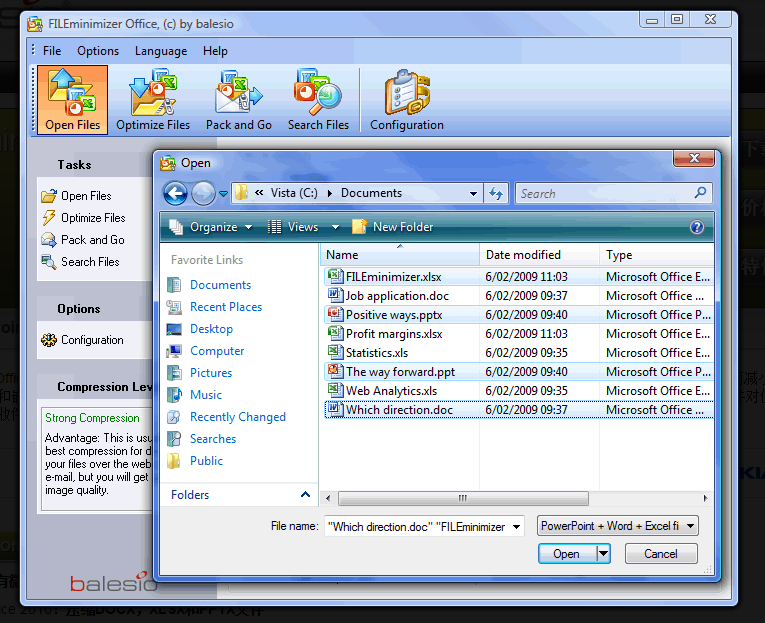Viewport: 765px width, 623px height.
Task: Select file Profit margins.xlsx
Action: point(519,334)
